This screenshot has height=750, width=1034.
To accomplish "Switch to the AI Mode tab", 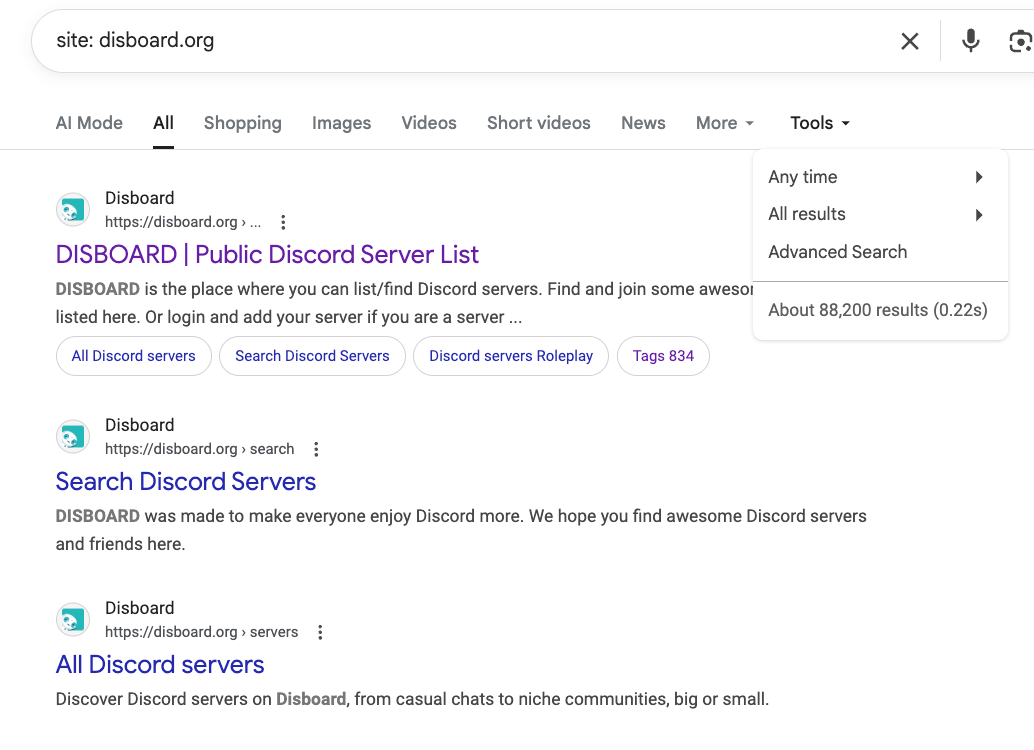I will [89, 123].
